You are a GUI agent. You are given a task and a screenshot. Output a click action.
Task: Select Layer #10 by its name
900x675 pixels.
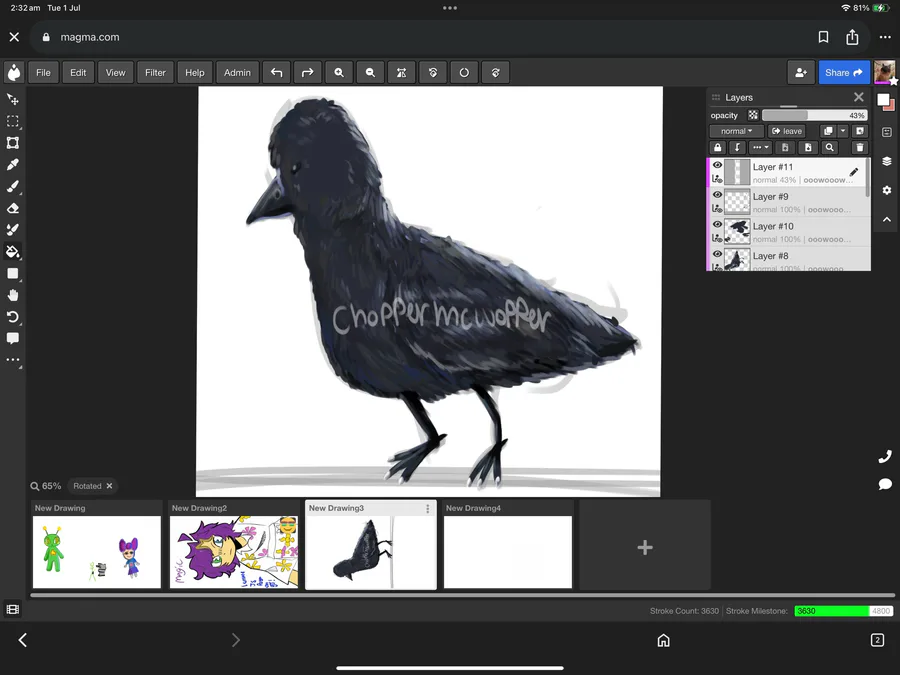coord(773,226)
